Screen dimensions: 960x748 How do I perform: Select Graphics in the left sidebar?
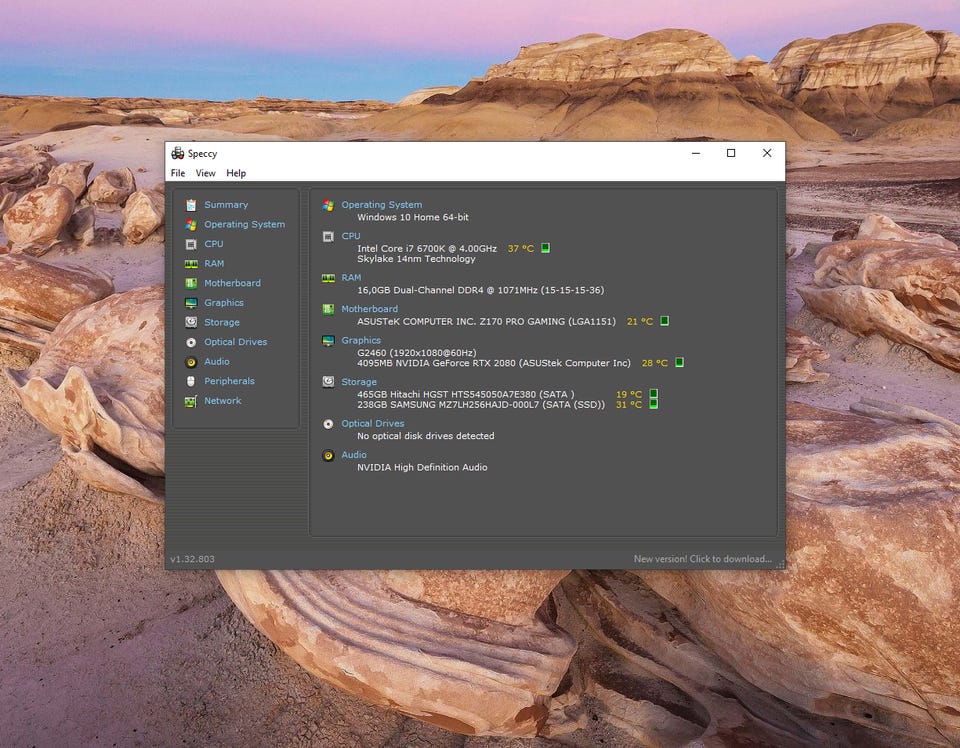pos(223,303)
